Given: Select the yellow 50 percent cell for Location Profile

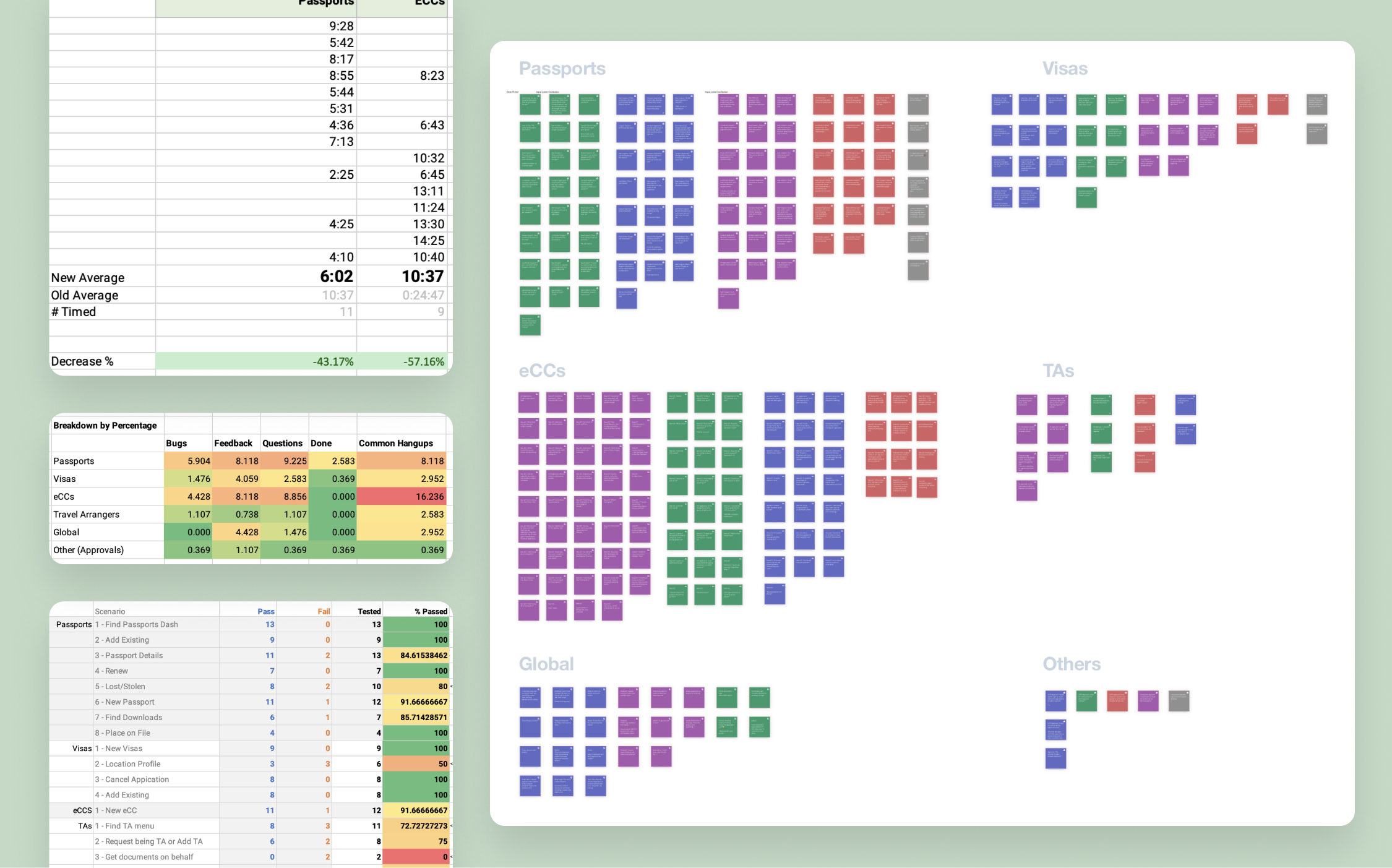Looking at the screenshot, I should [x=416, y=763].
